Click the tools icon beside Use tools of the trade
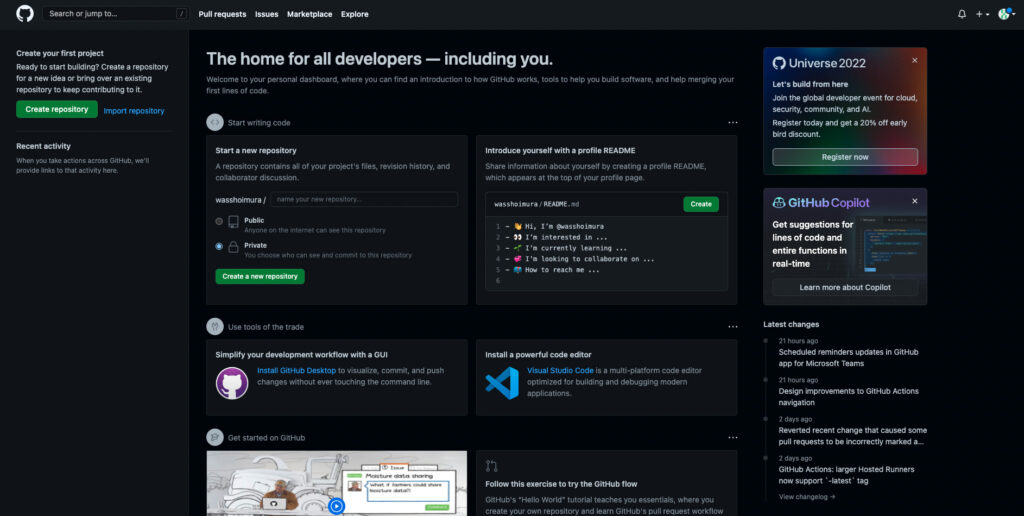This screenshot has height=516, width=1024. 215,327
